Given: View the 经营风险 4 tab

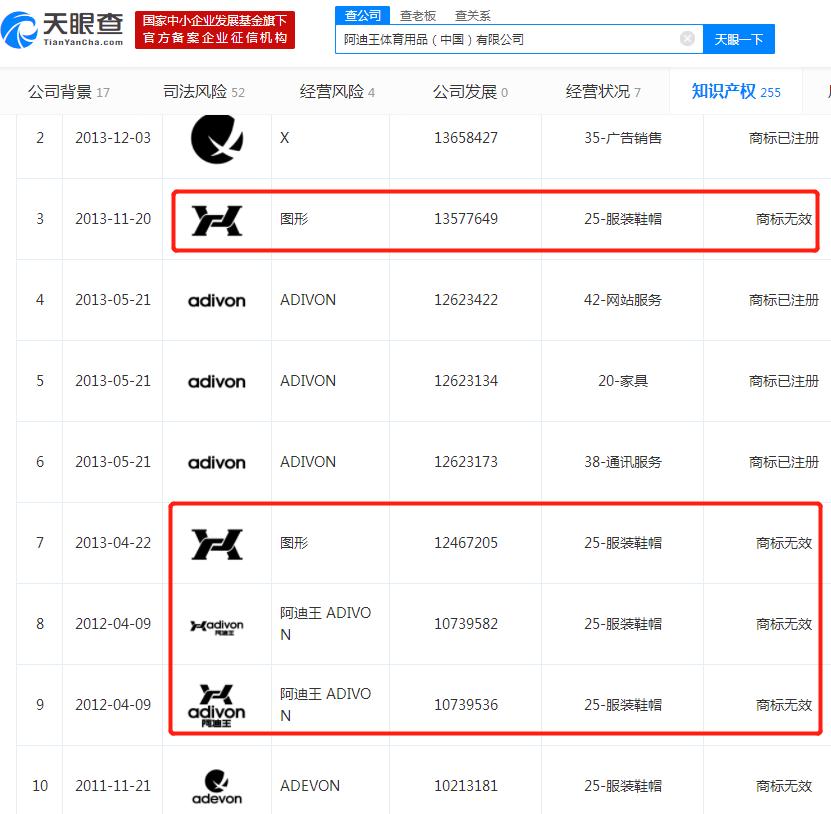Looking at the screenshot, I should (333, 90).
